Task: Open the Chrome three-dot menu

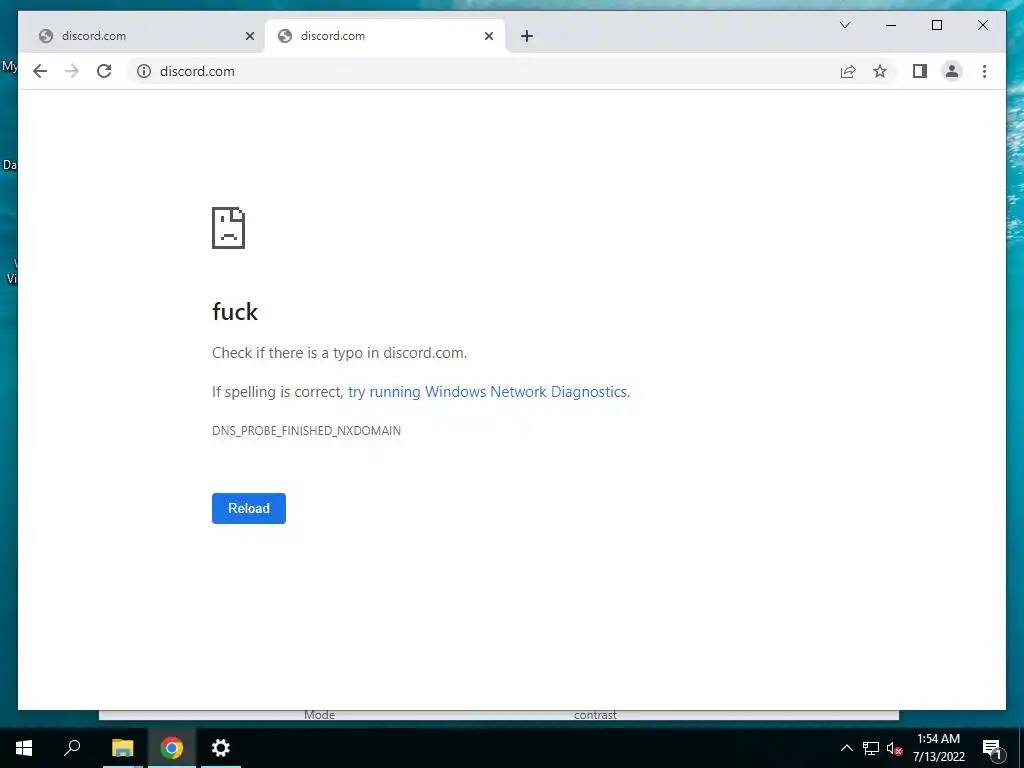Action: [984, 71]
